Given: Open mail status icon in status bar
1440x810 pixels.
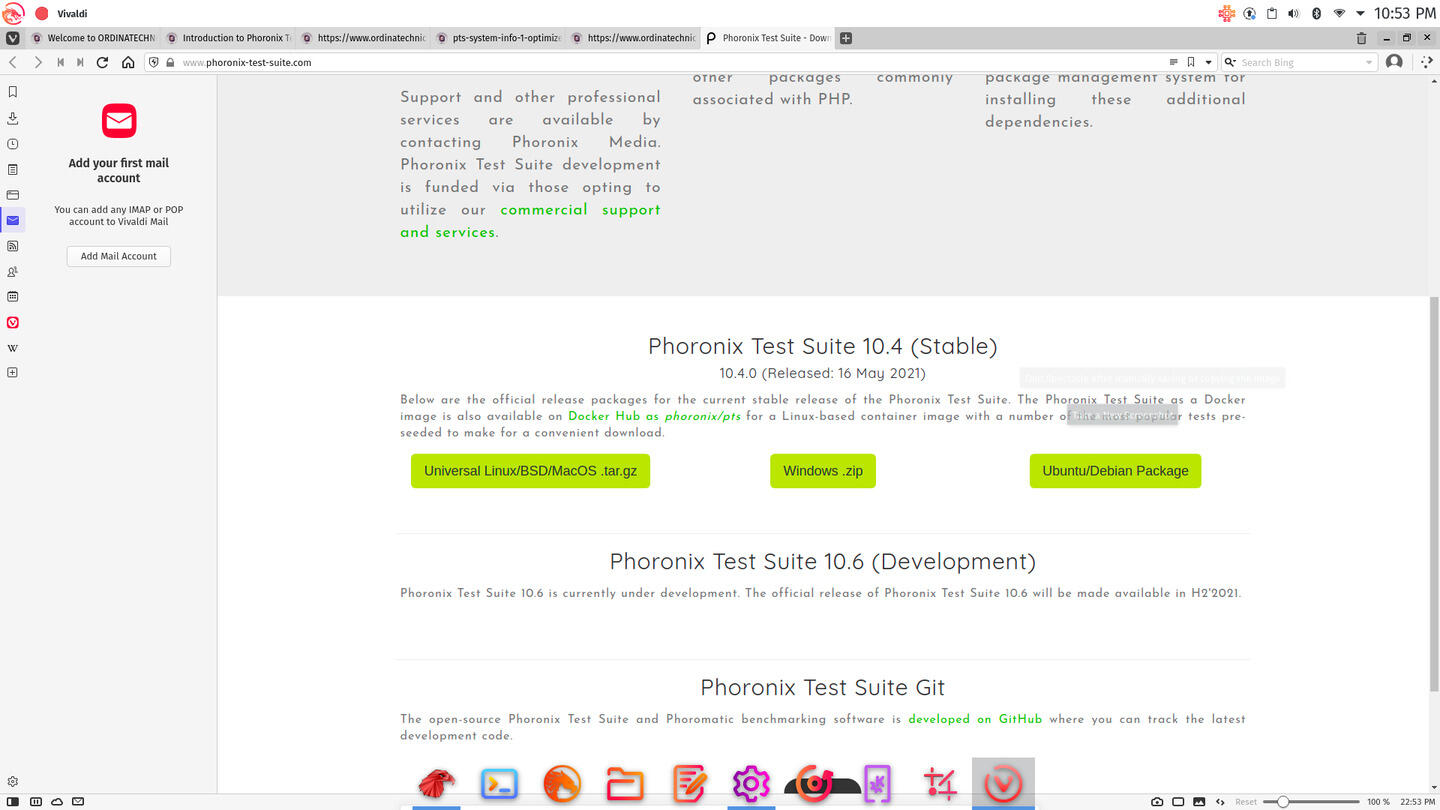Looking at the screenshot, I should (x=78, y=802).
